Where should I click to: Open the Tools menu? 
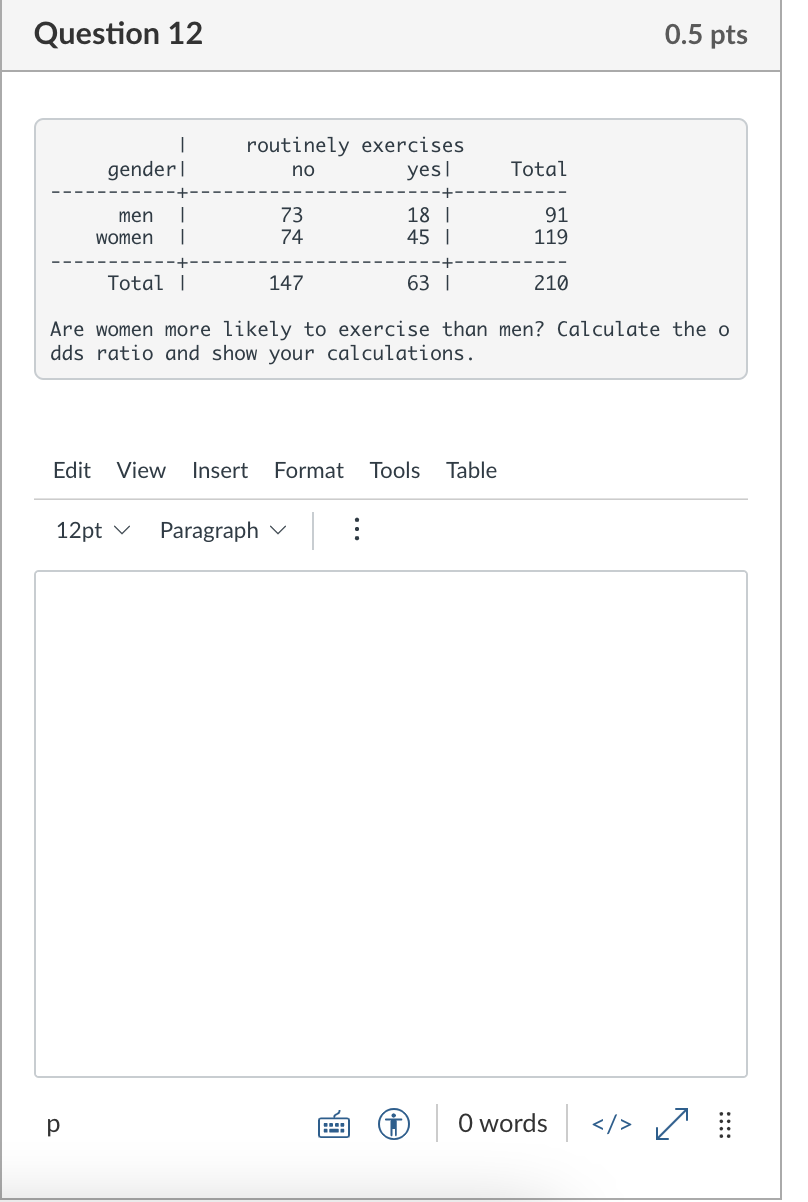click(394, 470)
